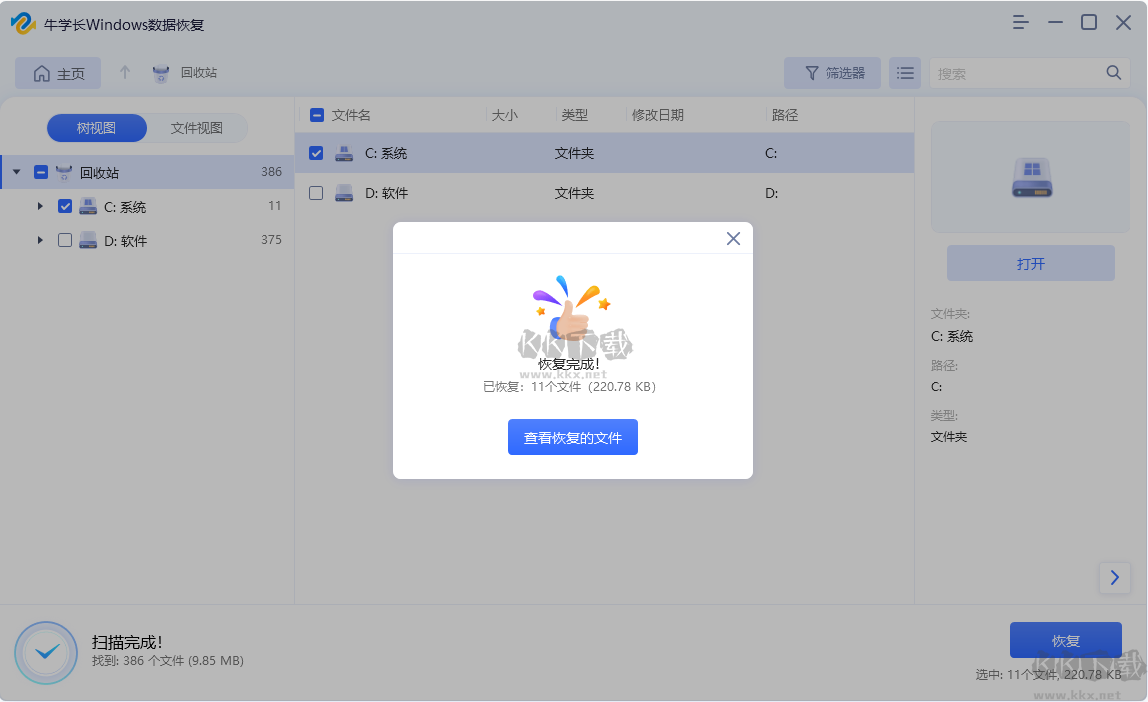Click D: 软件 drive icon in tree
This screenshot has width=1148, height=702.
coord(88,240)
